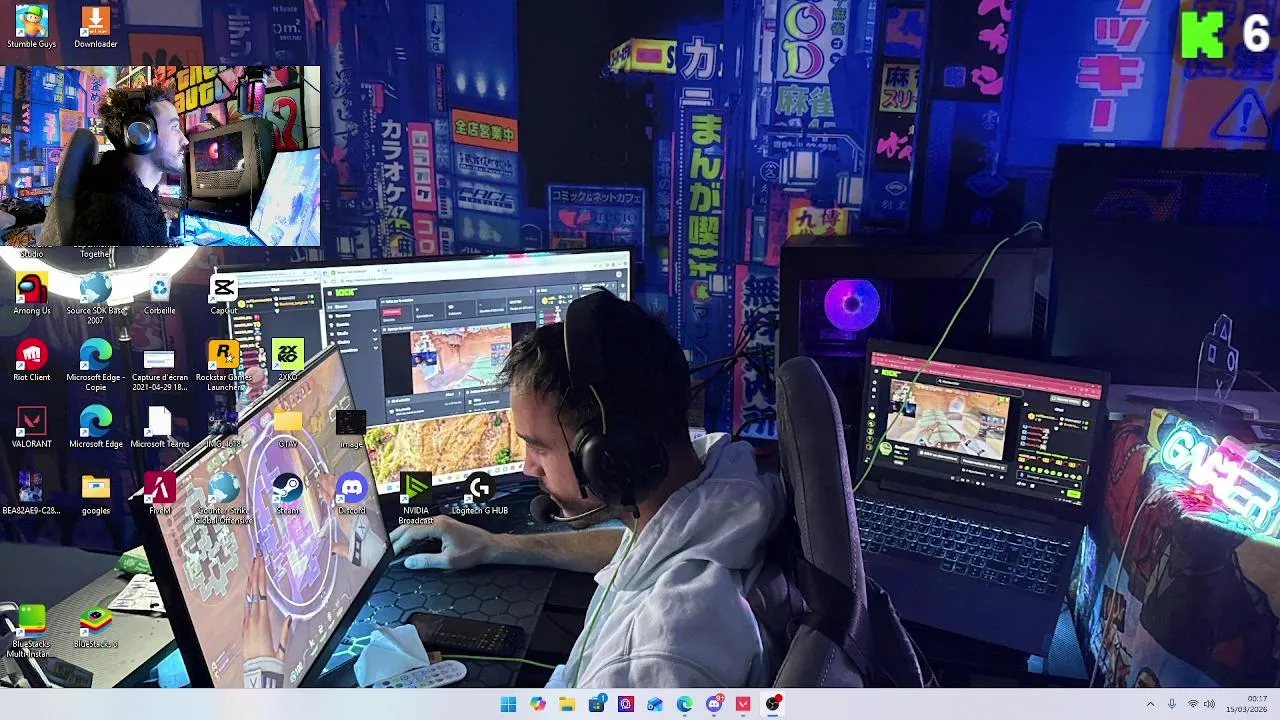Select the BEA82AE9-C28 image file
Image resolution: width=1280 pixels, height=720 pixels.
[x=32, y=494]
